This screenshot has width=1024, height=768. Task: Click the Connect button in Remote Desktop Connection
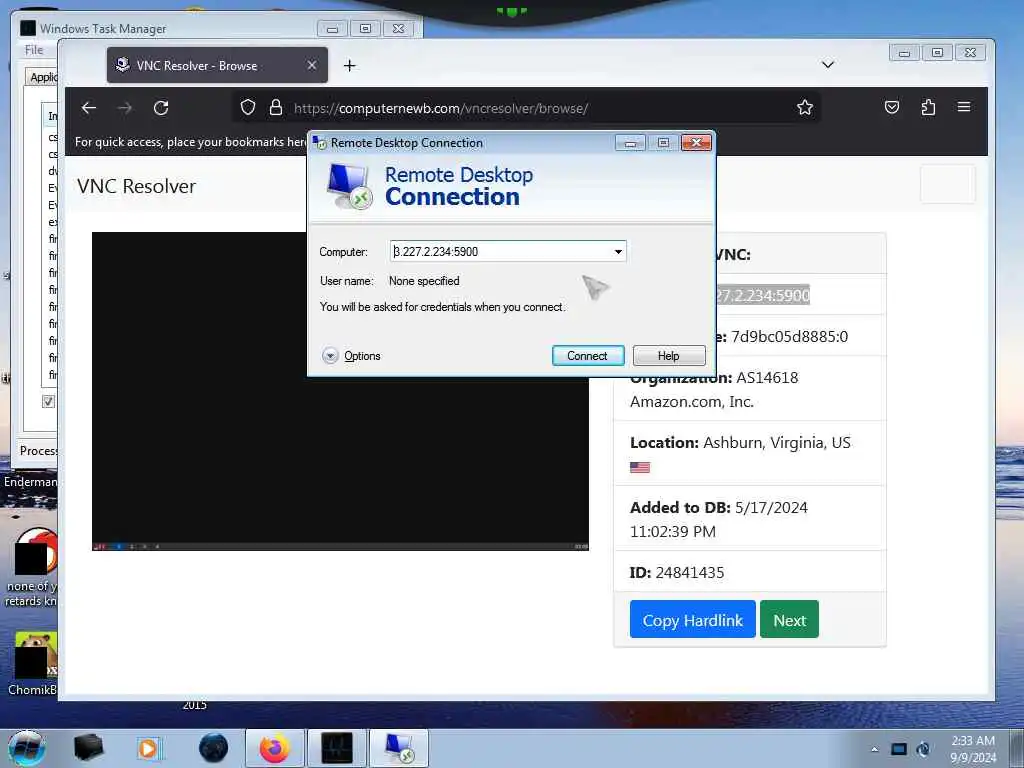(588, 356)
